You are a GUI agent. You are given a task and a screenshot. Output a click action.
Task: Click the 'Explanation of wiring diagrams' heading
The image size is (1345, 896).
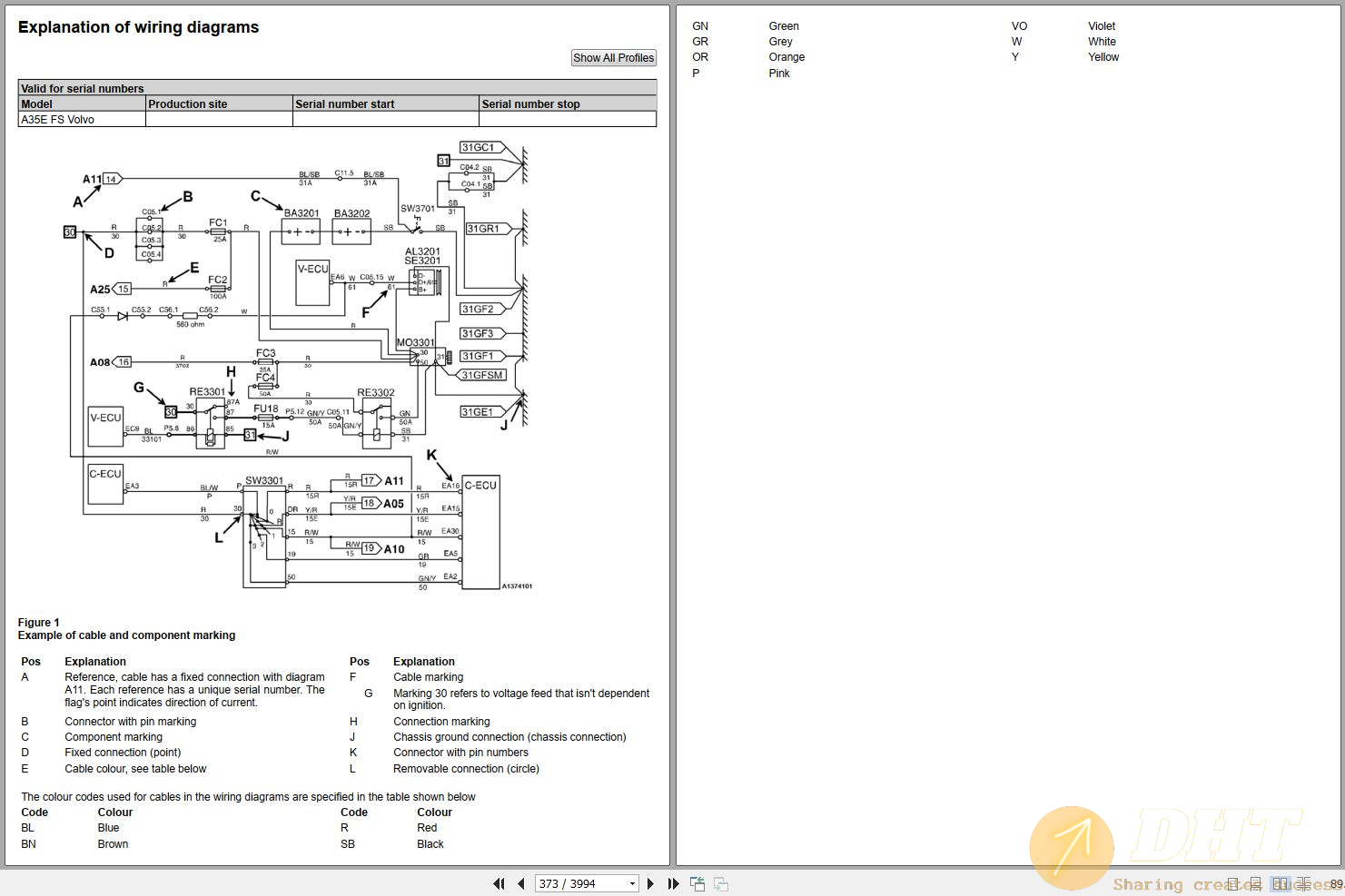click(138, 27)
